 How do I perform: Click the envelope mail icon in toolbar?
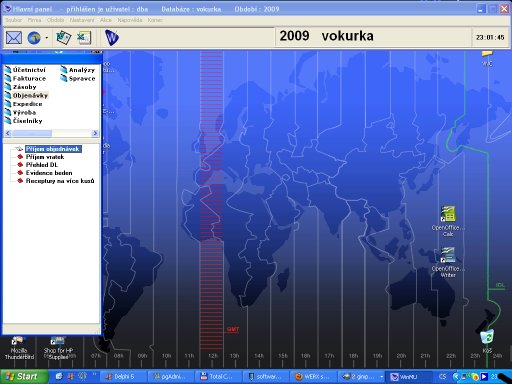(14, 38)
